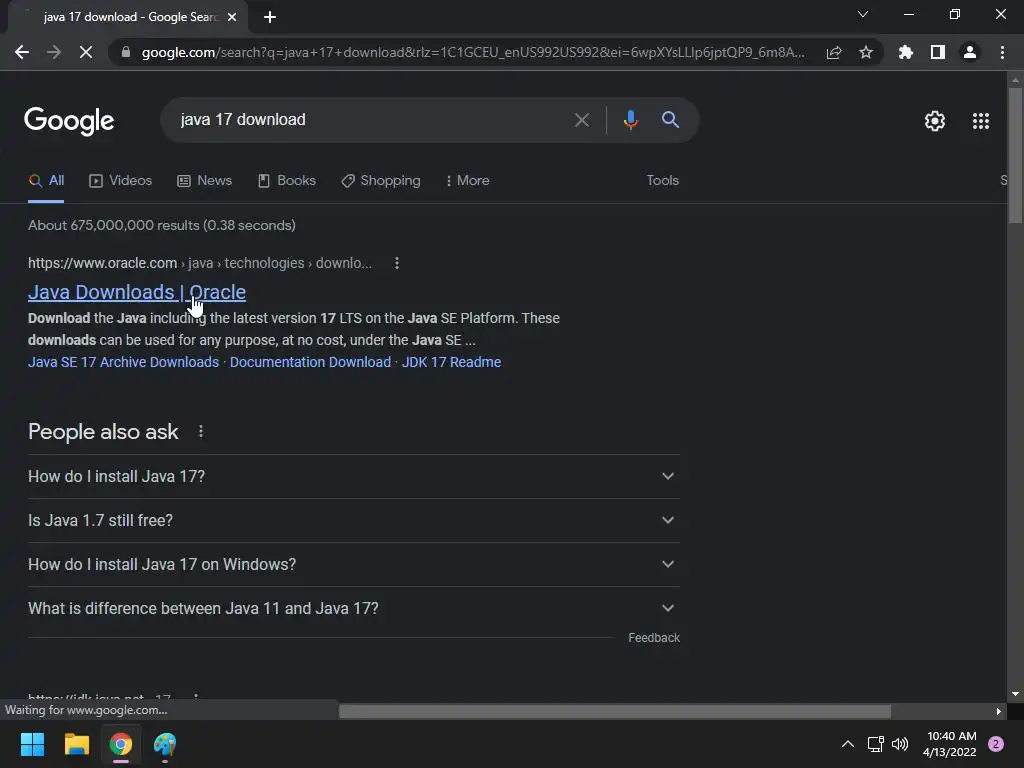
Task: Open Documentation Download link
Action: [x=310, y=362]
